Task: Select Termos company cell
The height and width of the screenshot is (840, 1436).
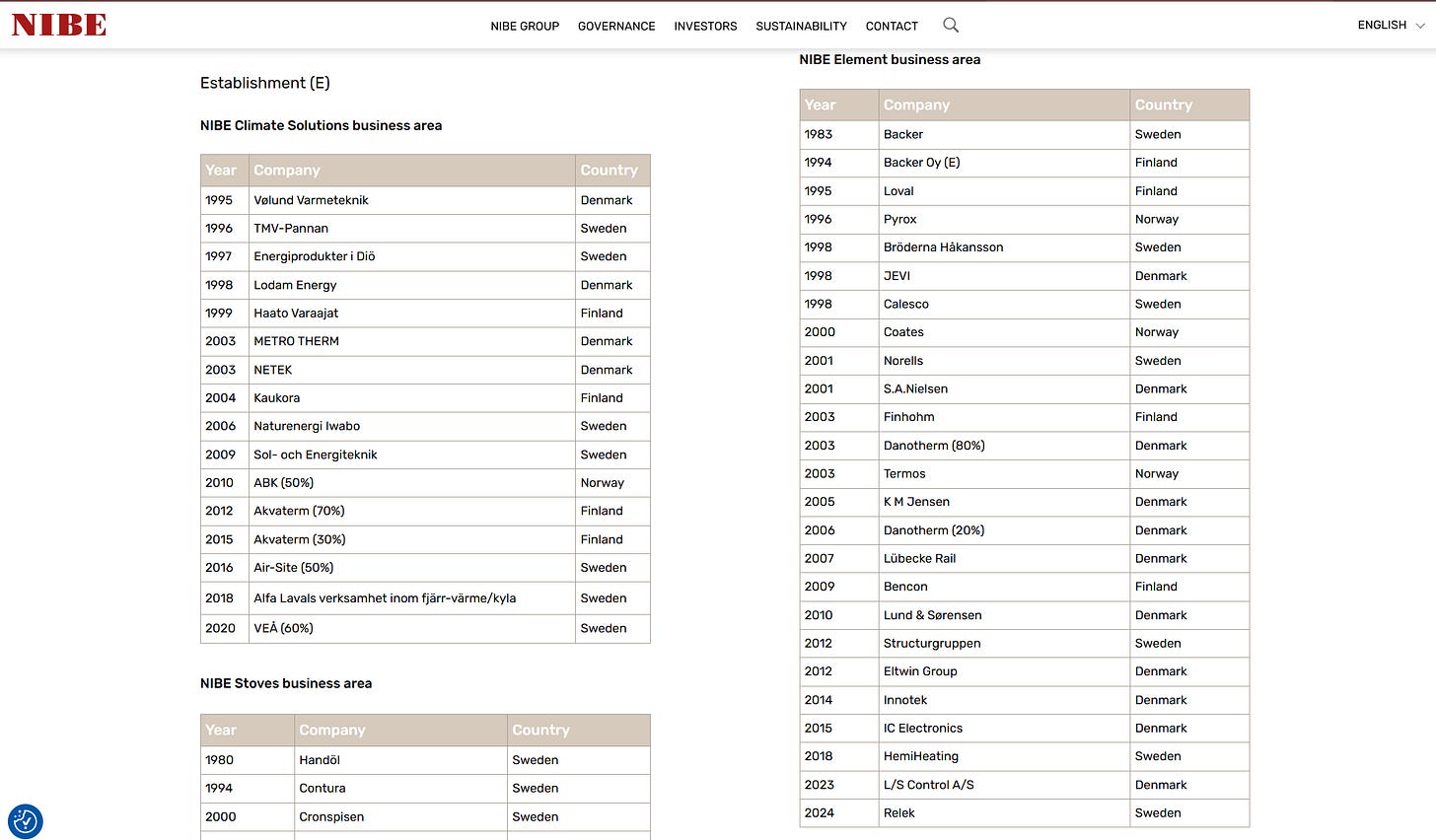Action: pyautogui.click(x=1004, y=473)
